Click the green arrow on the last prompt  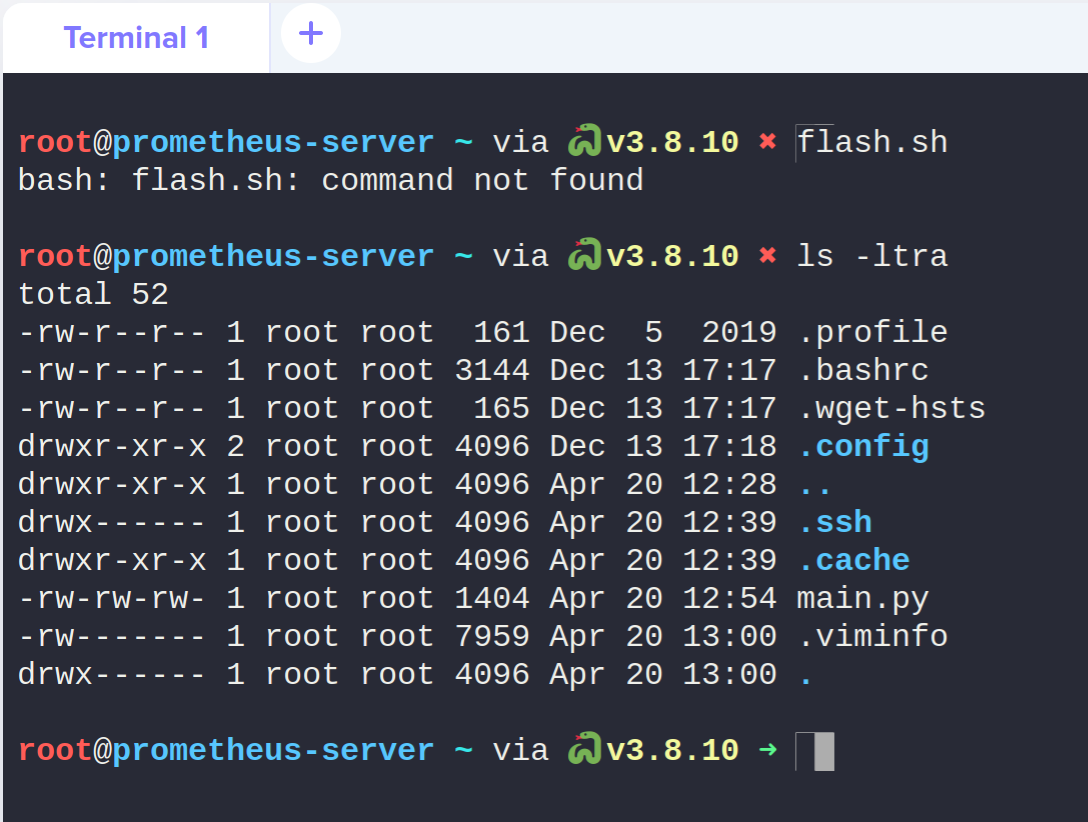click(x=767, y=750)
